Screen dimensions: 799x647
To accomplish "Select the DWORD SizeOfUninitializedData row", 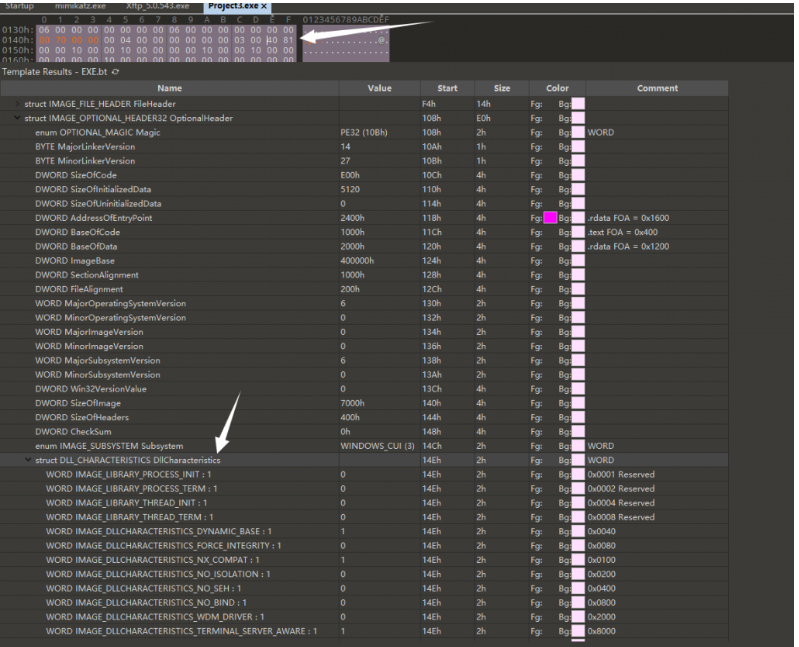I will point(364,204).
